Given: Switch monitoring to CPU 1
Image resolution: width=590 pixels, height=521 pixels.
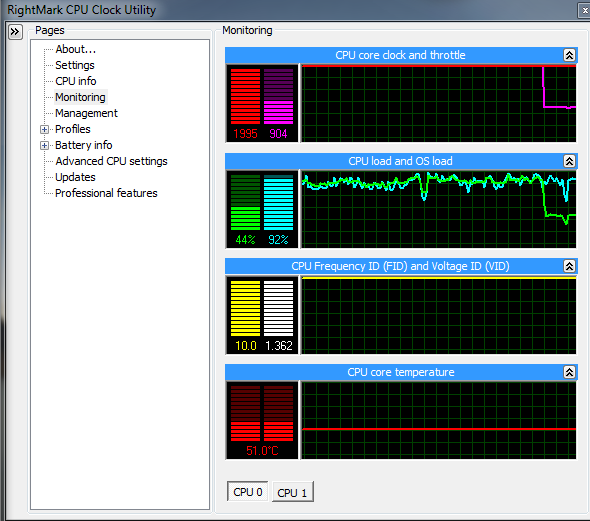Looking at the screenshot, I should pos(292,492).
